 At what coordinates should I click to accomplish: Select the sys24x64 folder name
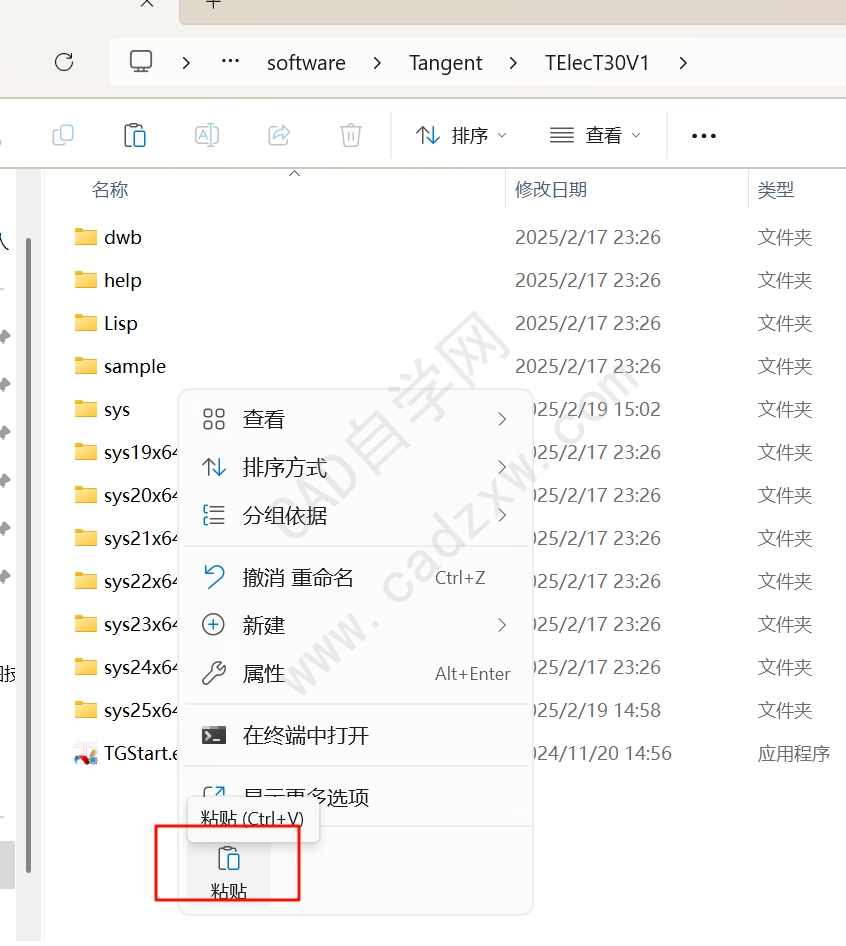[x=141, y=667]
